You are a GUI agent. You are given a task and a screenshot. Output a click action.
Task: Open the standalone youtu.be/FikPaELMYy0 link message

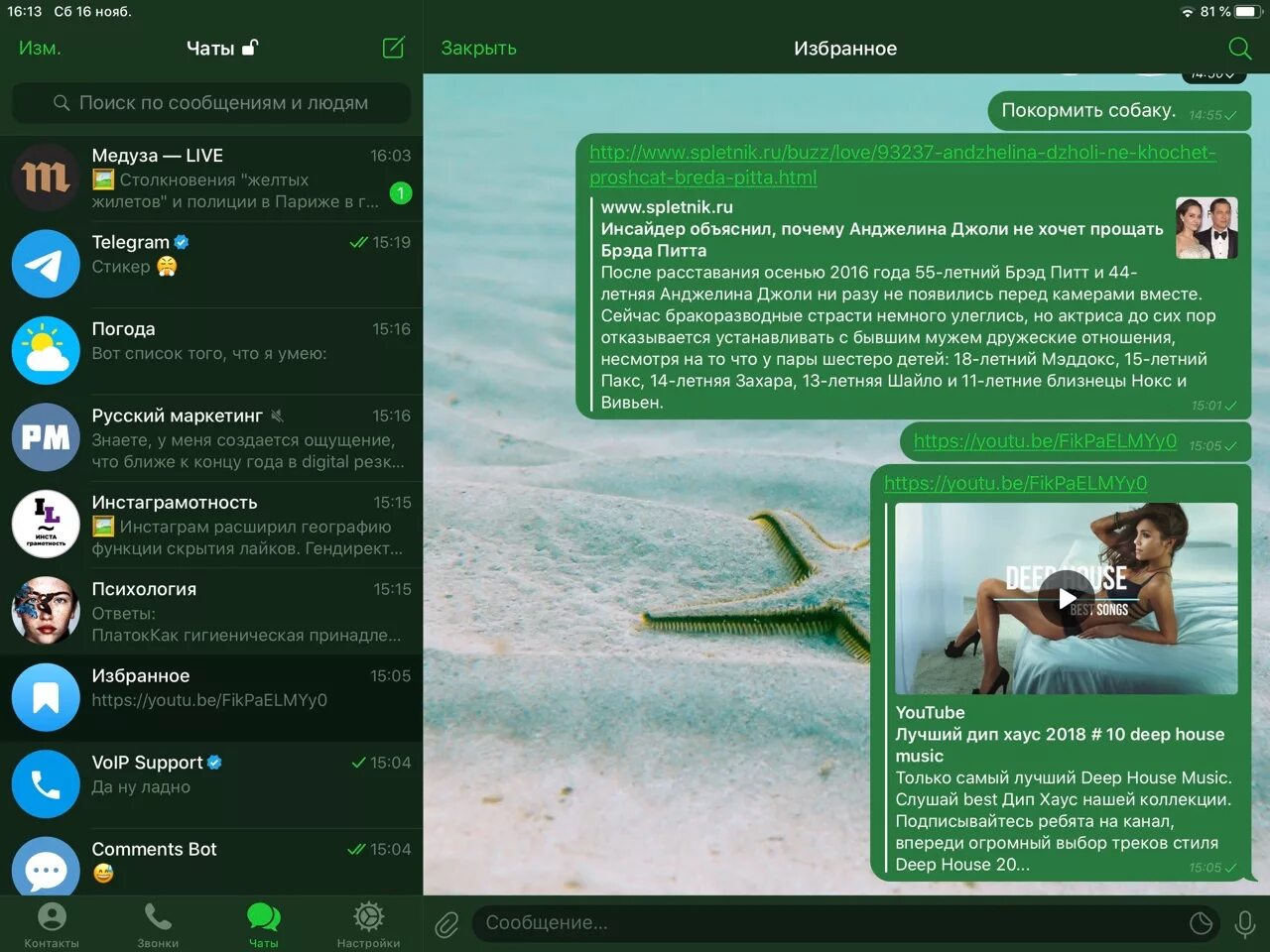coord(1045,441)
